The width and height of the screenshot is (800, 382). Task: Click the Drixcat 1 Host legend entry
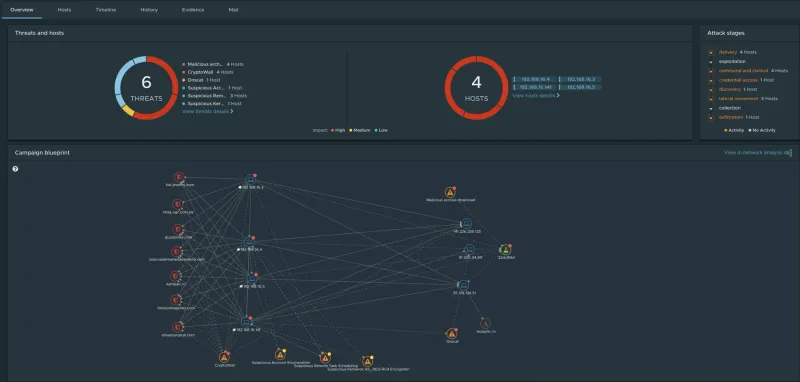tap(201, 80)
